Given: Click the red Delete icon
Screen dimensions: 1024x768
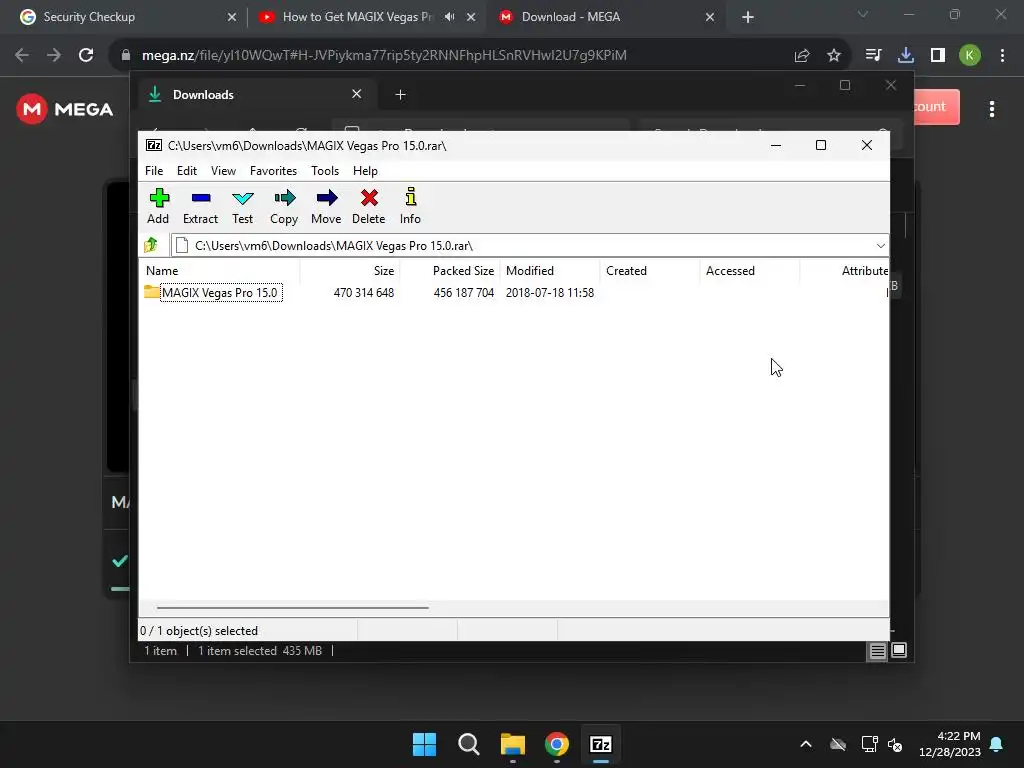Looking at the screenshot, I should pyautogui.click(x=368, y=206).
